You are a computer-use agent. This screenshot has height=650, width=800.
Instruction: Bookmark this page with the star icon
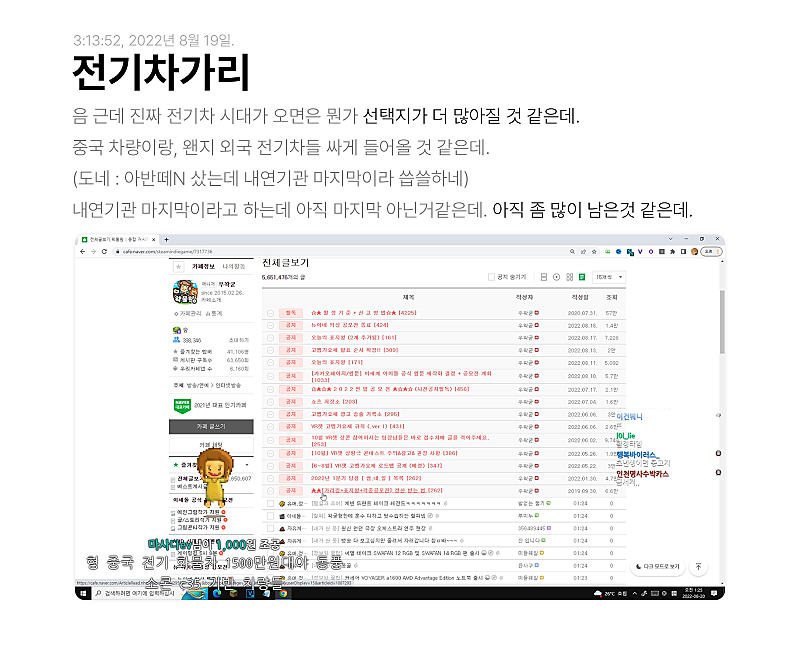tap(594, 252)
